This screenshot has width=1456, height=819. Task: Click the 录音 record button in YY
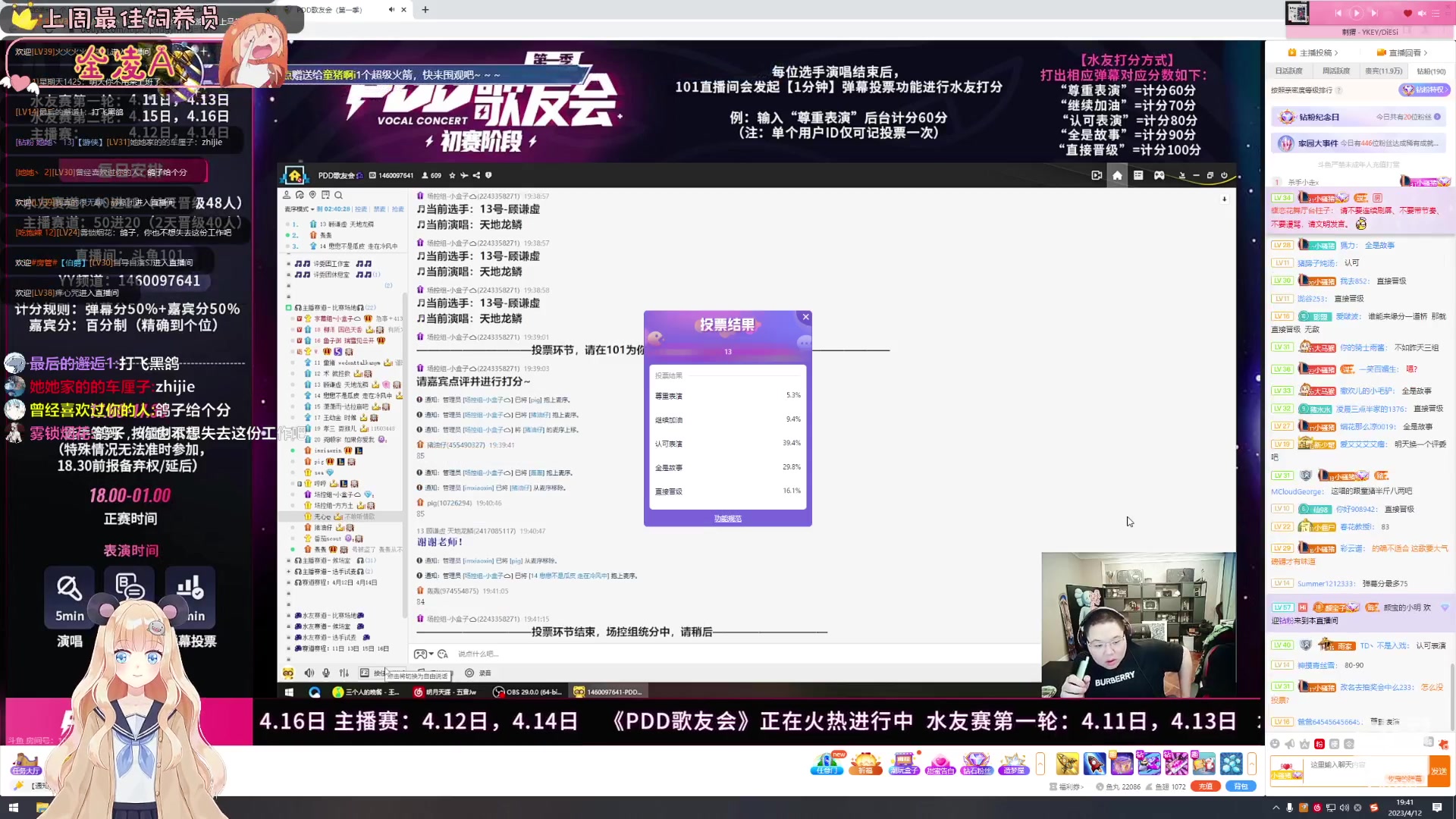point(479,673)
